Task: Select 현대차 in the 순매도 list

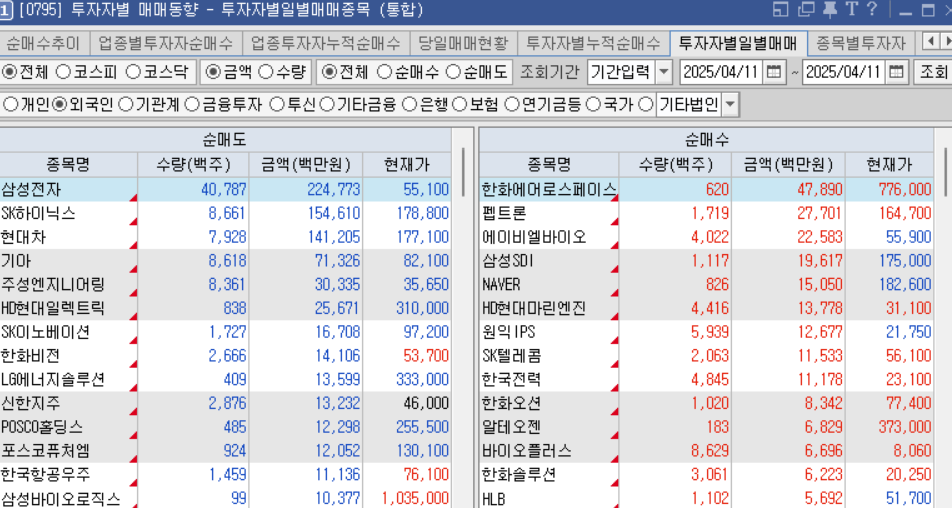Action: (x=225, y=237)
